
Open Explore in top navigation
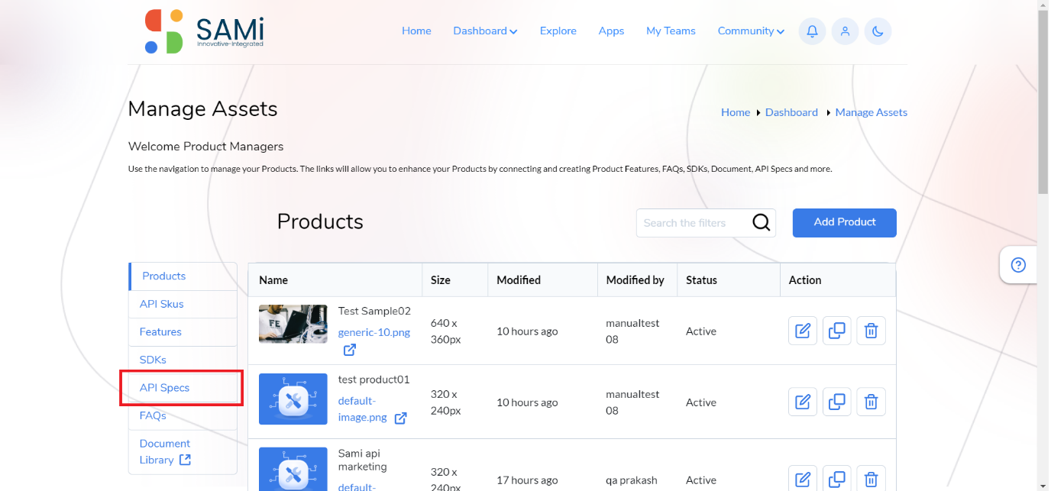click(558, 31)
